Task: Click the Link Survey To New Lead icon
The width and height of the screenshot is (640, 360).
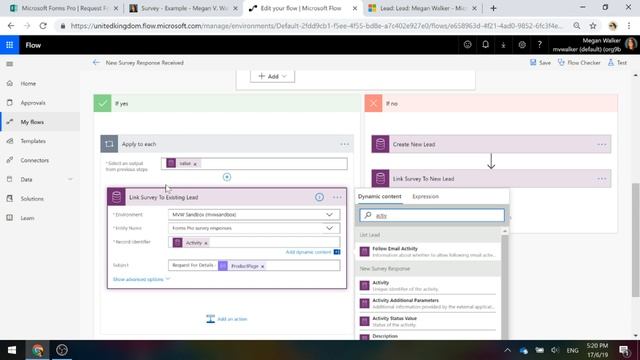Action: click(380, 179)
